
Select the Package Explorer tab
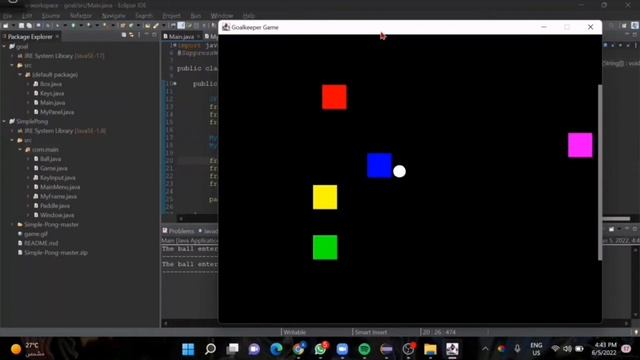pyautogui.click(x=30, y=37)
